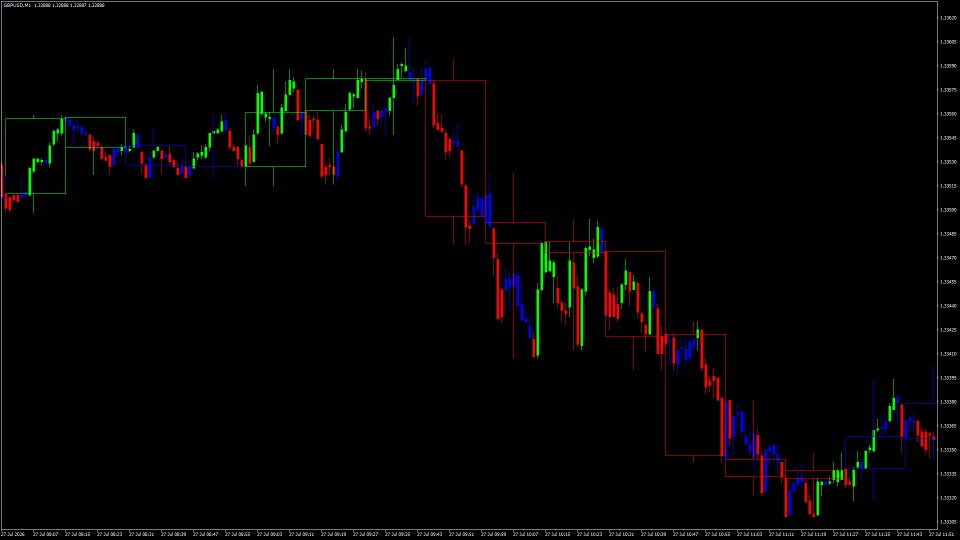Click the 27 Jul 10:47 time label
The image size is (960, 540).
[x=685, y=534]
